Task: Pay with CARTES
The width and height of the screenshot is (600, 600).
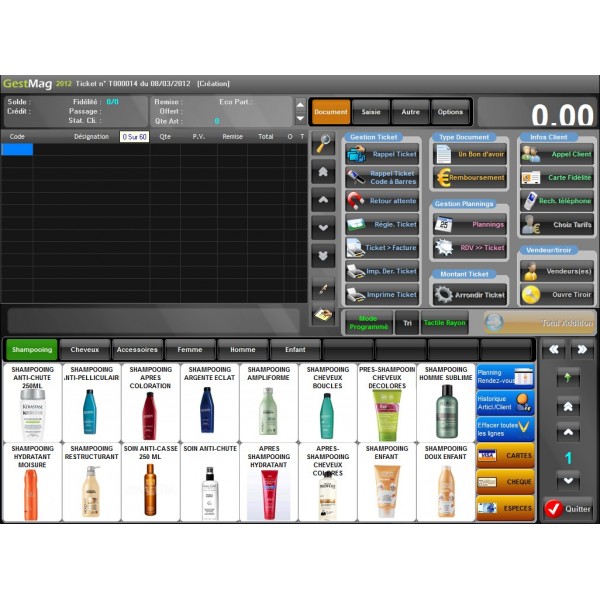Action: 505,455
